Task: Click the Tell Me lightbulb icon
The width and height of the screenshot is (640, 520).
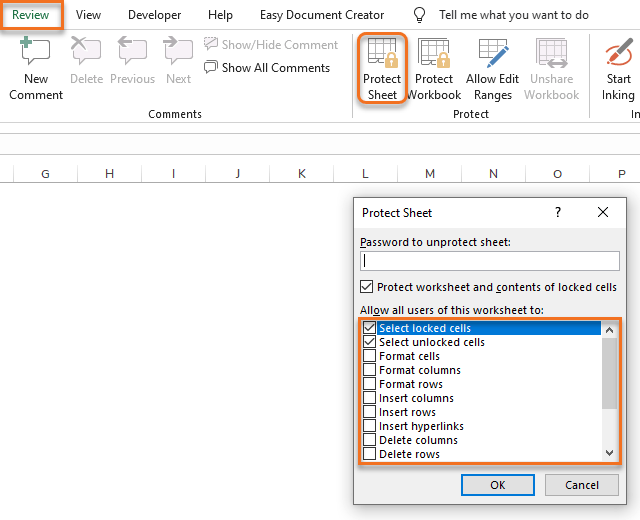Action: coord(420,15)
